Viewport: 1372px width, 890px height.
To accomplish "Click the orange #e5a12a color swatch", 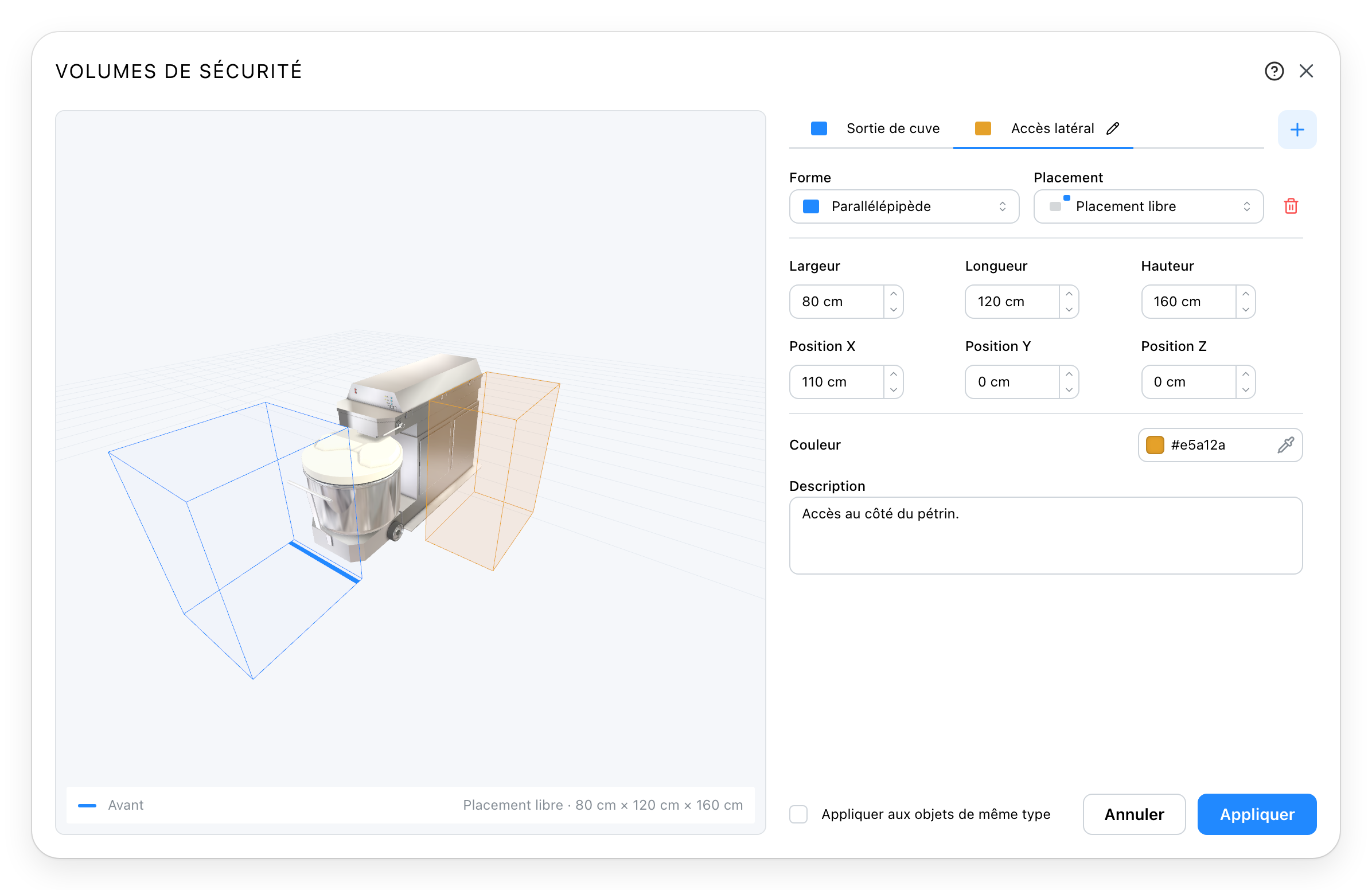I will pyautogui.click(x=1155, y=444).
